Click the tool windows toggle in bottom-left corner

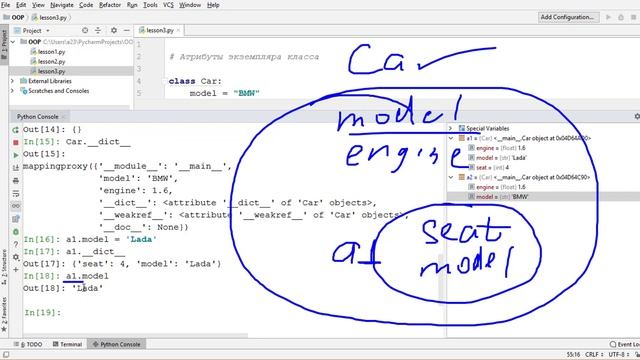(x=5, y=355)
